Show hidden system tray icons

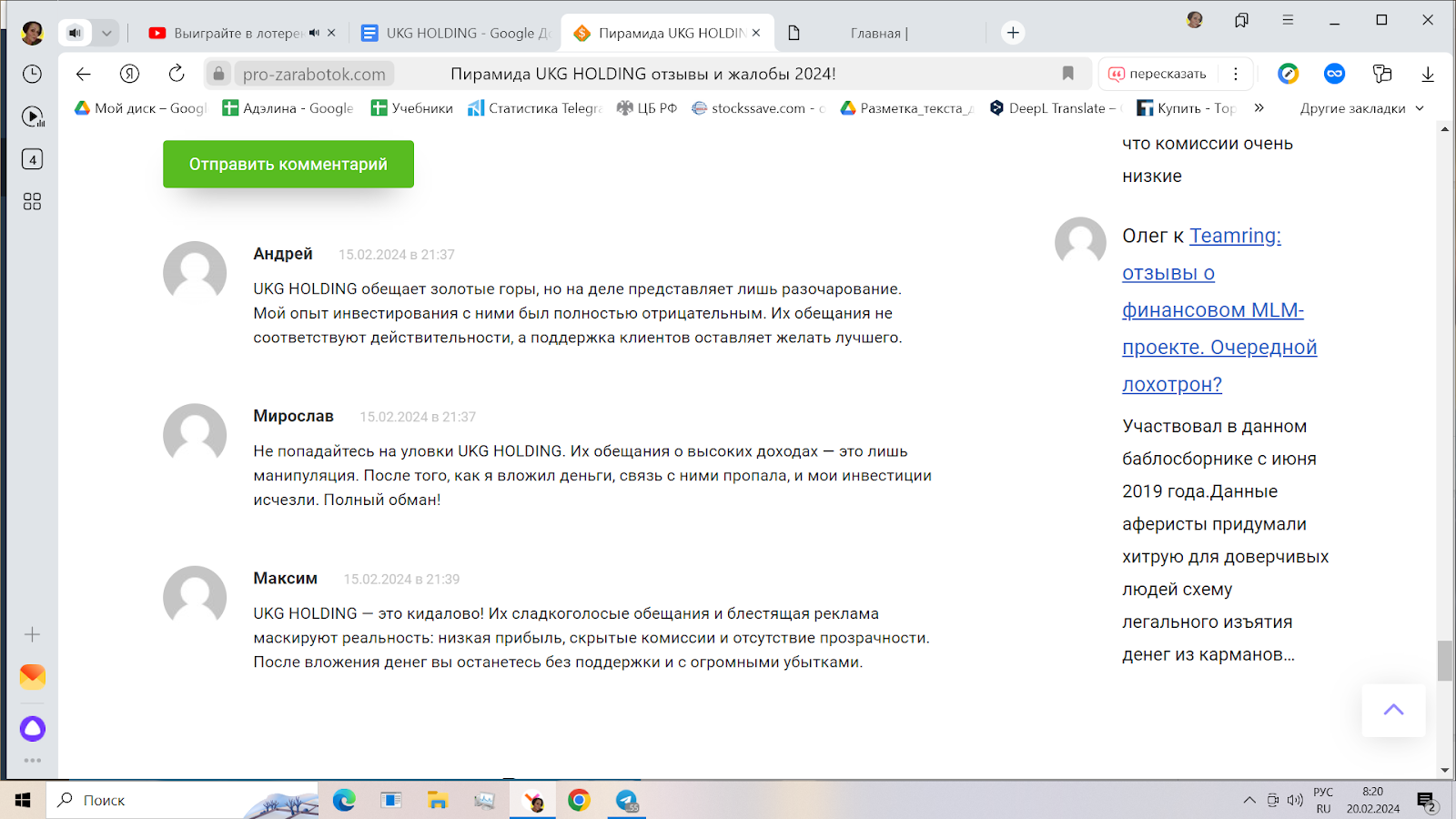(1249, 801)
